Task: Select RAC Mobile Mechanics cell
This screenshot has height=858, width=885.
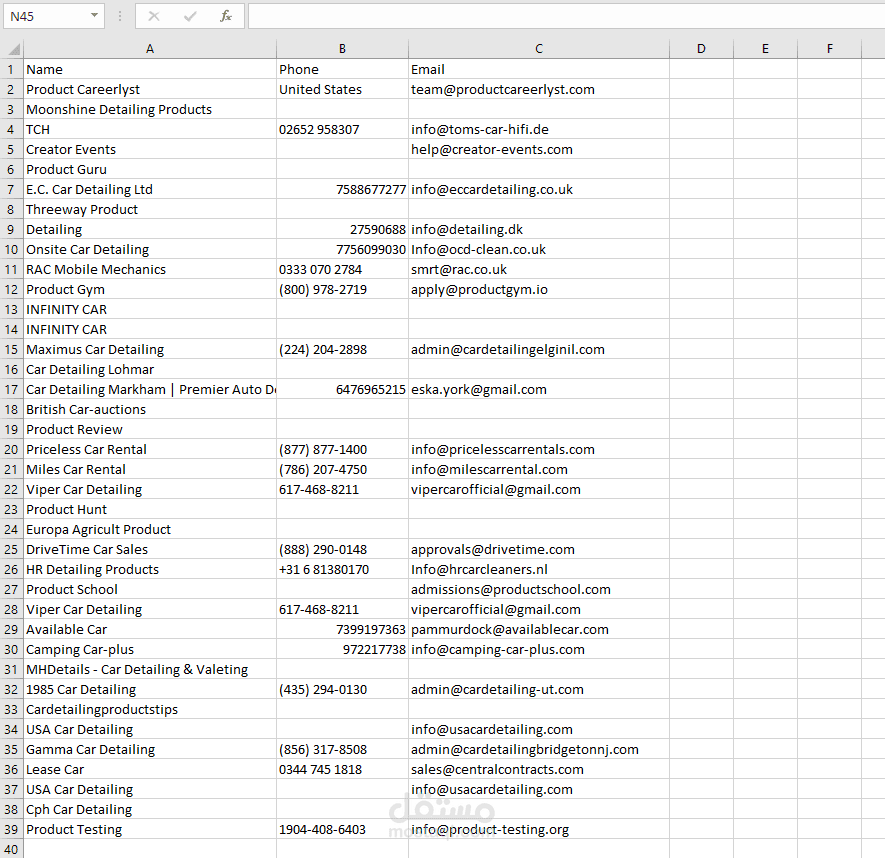Action: coord(150,269)
